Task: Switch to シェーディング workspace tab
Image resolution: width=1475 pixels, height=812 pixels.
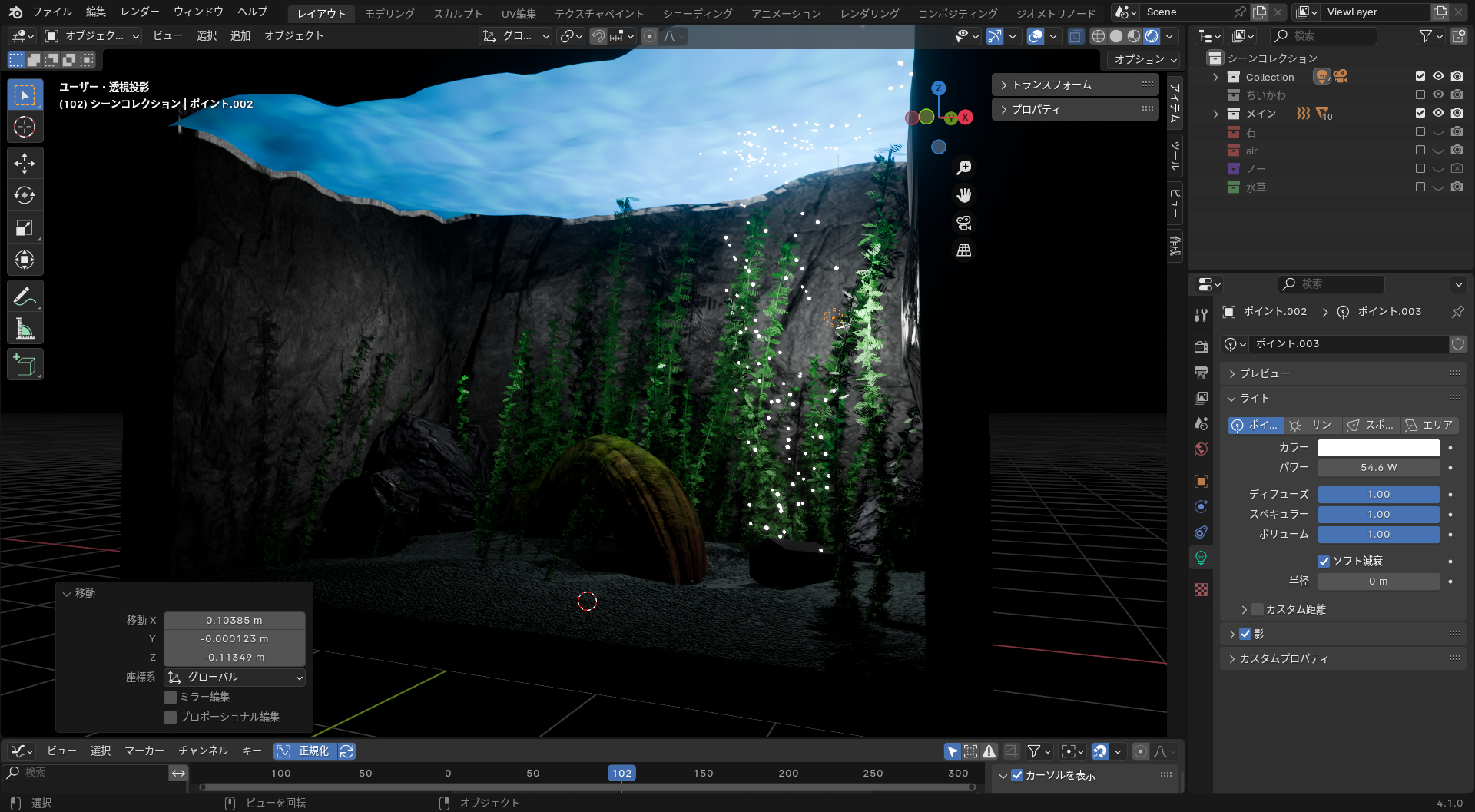Action: pos(698,14)
